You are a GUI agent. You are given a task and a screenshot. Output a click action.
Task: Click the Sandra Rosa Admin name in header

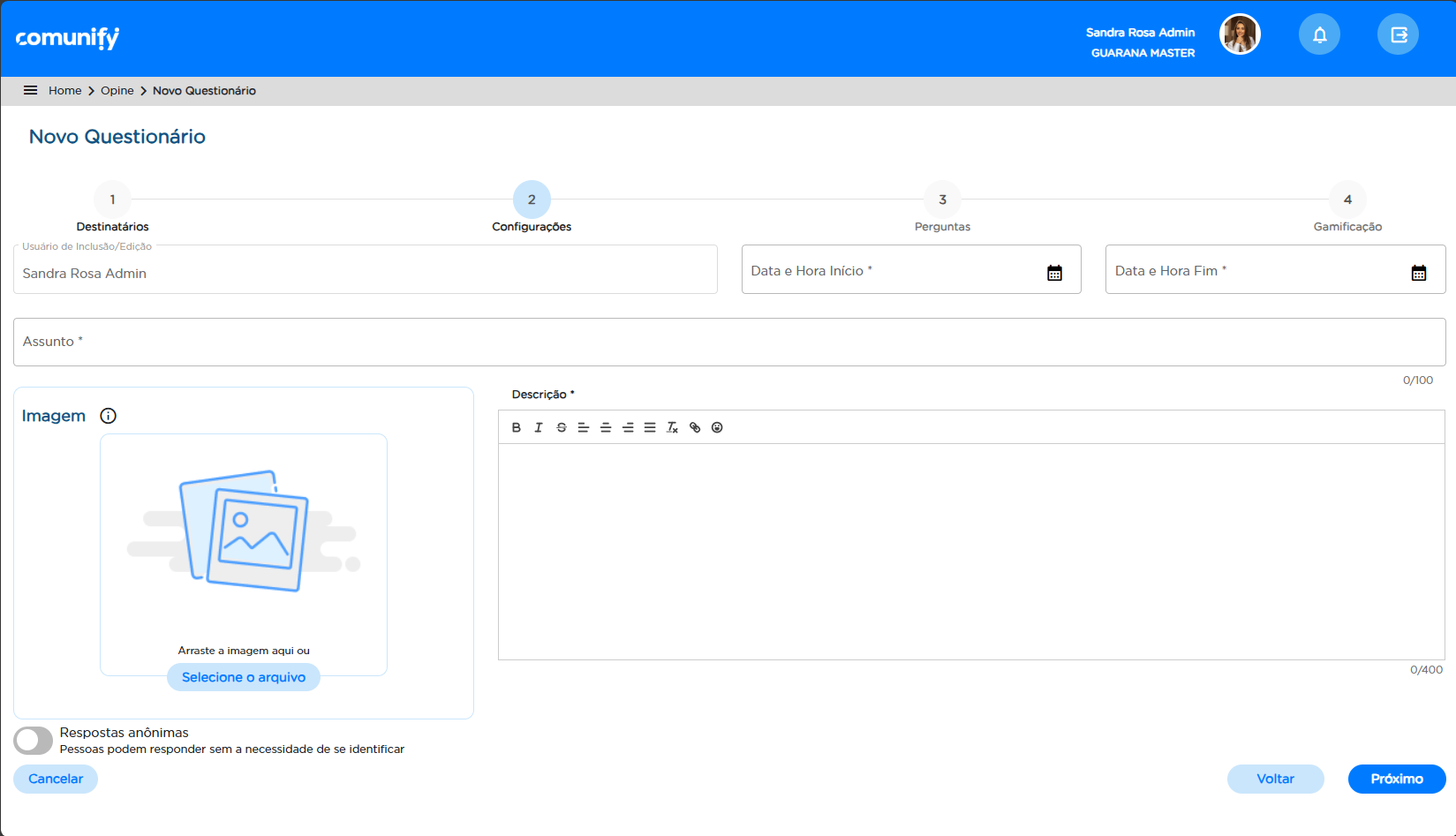[1140, 32]
